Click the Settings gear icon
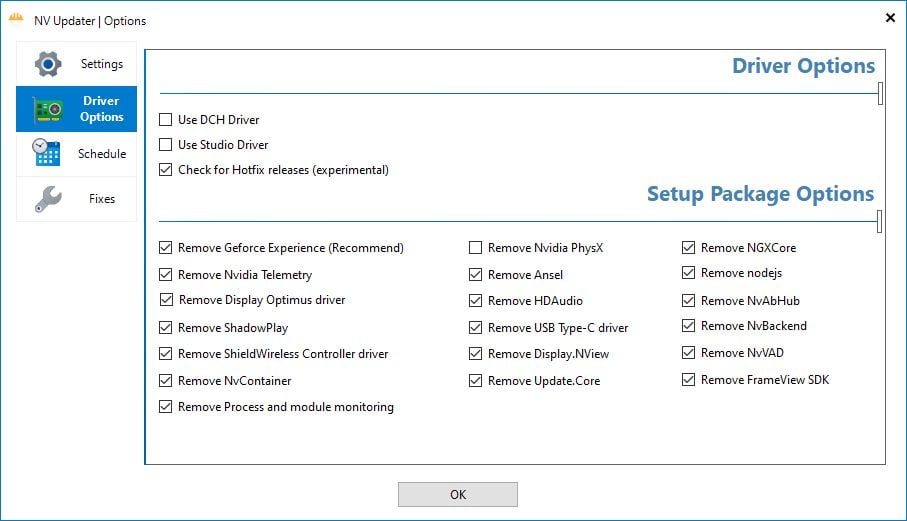The height and width of the screenshot is (521, 907). tap(48, 64)
